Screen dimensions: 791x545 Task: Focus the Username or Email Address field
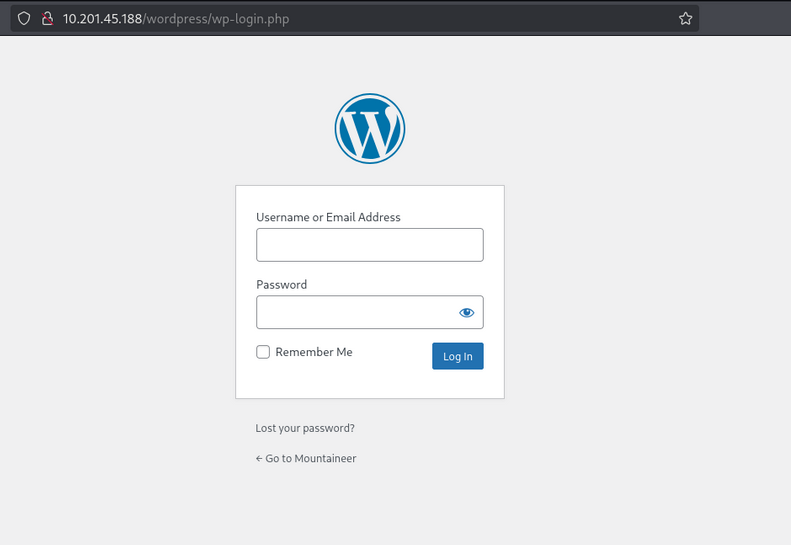click(x=370, y=245)
